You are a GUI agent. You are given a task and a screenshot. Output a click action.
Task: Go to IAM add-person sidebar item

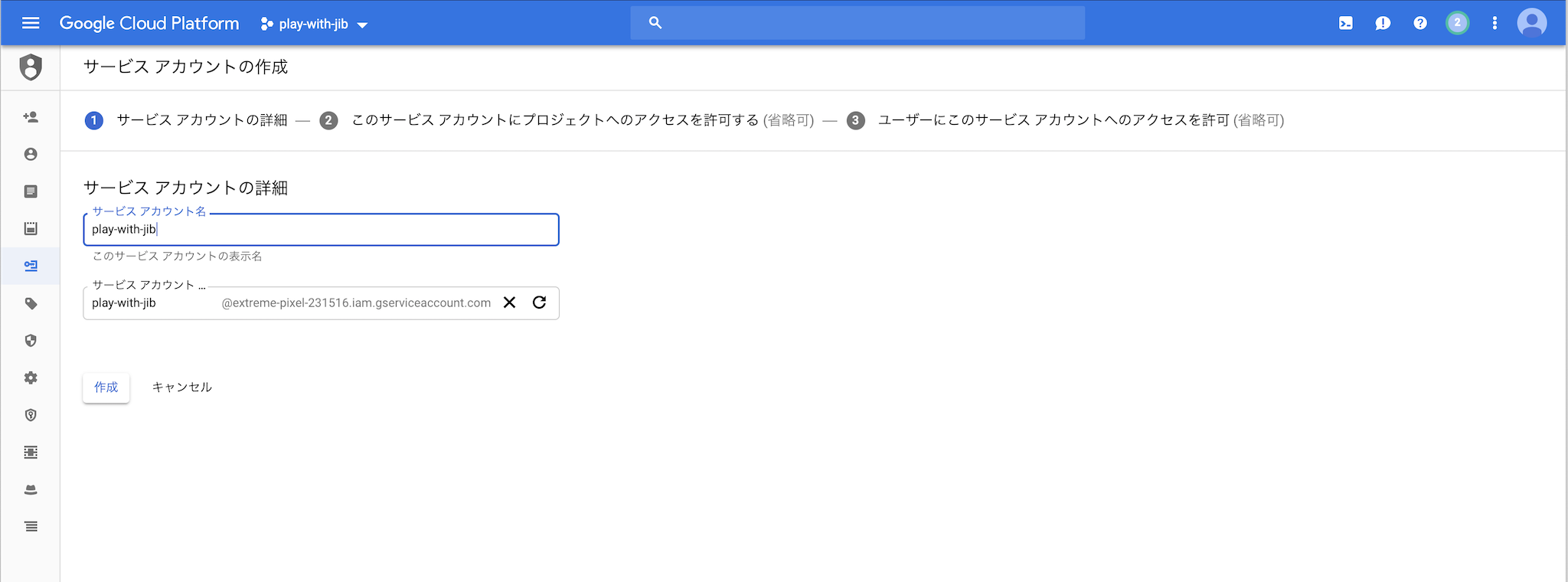click(x=31, y=117)
